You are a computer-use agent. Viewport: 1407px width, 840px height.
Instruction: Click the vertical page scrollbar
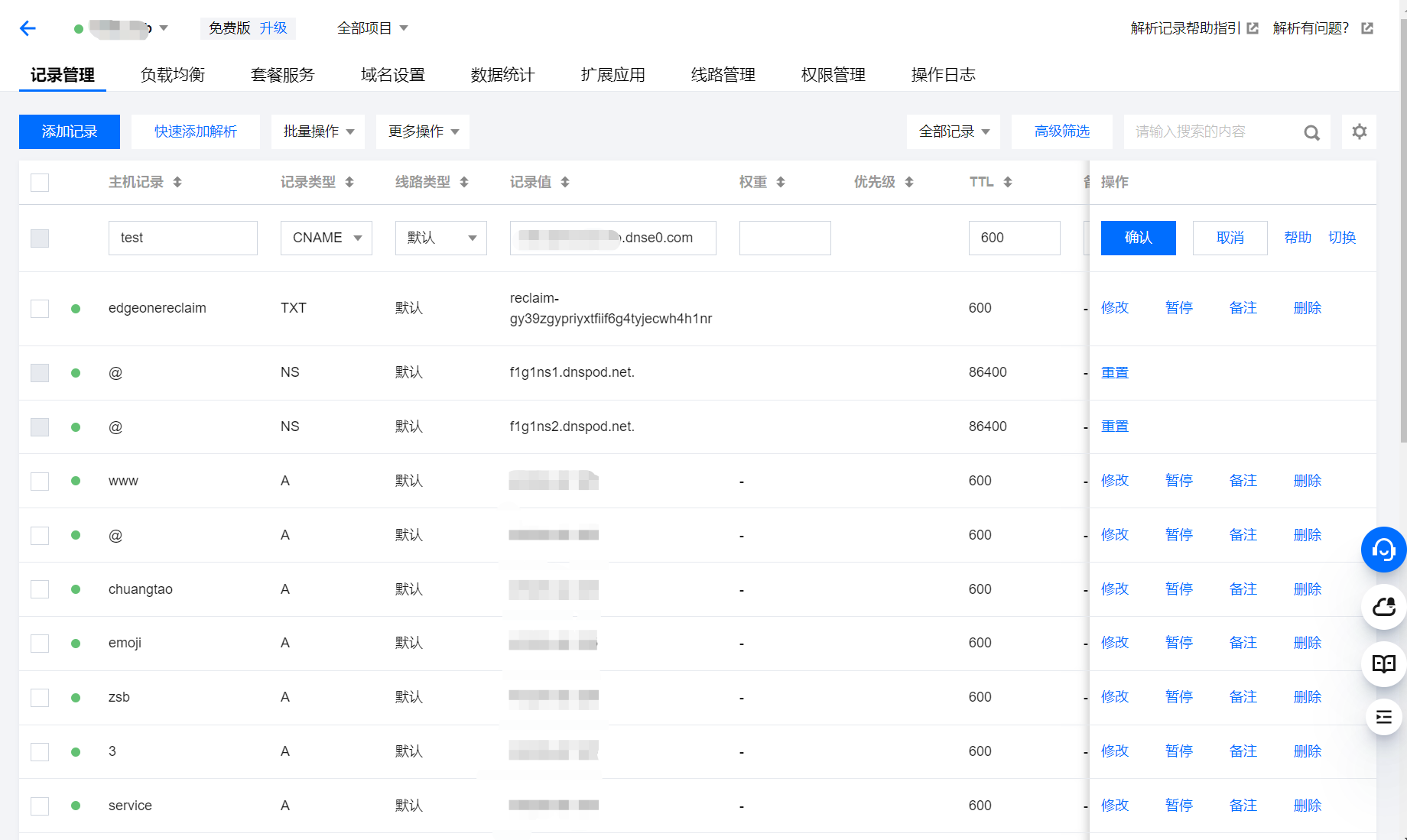tap(1403, 229)
